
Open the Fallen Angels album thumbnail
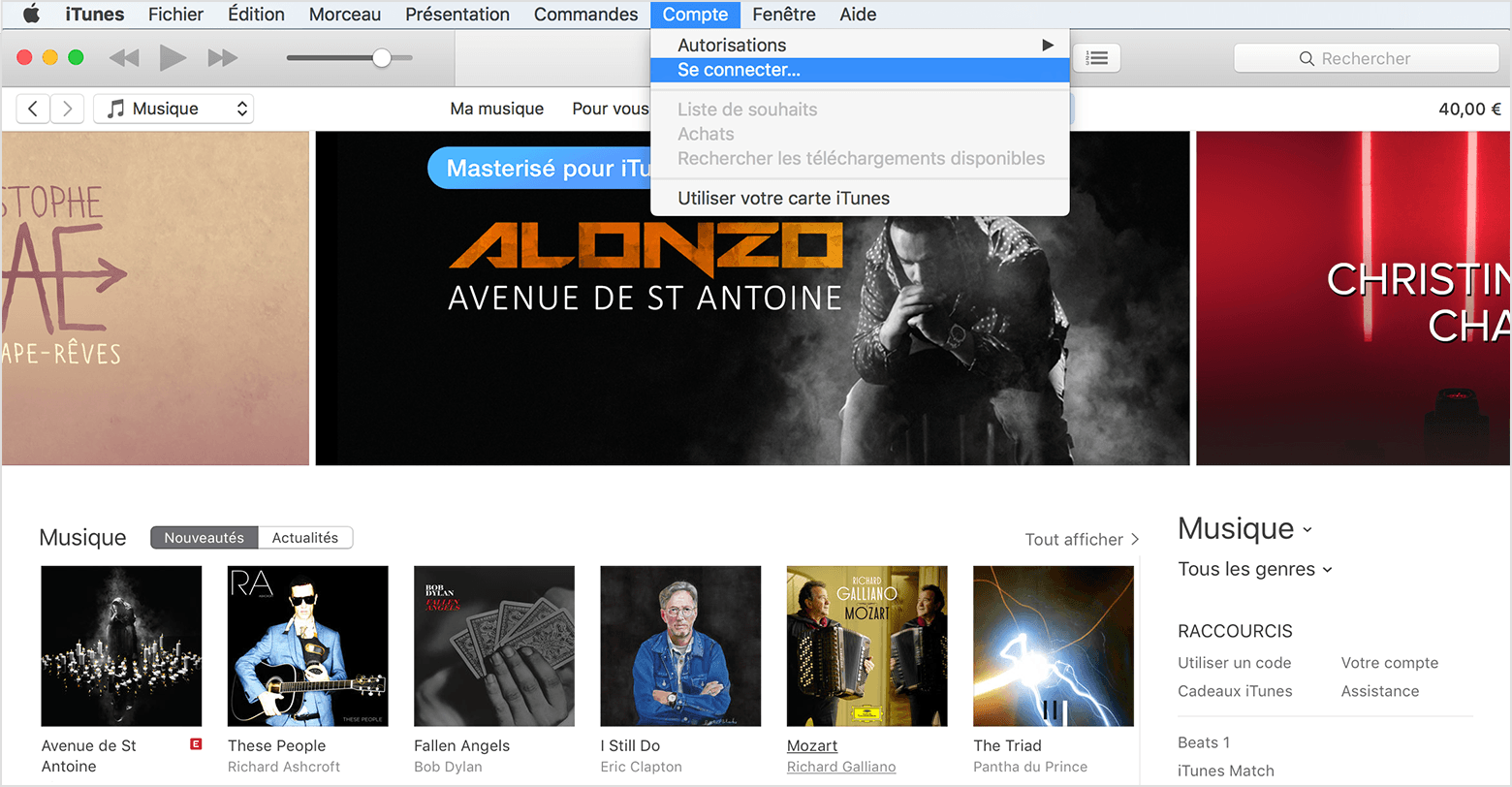[x=494, y=645]
